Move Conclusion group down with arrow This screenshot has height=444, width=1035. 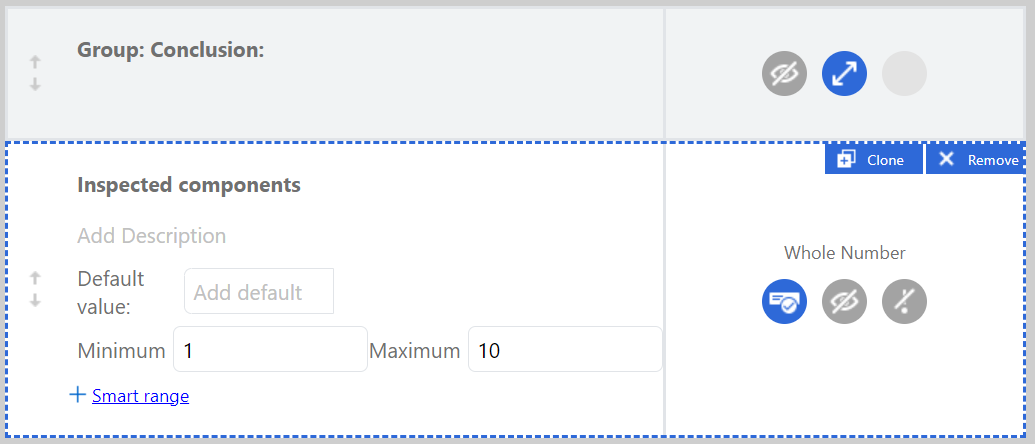[35, 85]
